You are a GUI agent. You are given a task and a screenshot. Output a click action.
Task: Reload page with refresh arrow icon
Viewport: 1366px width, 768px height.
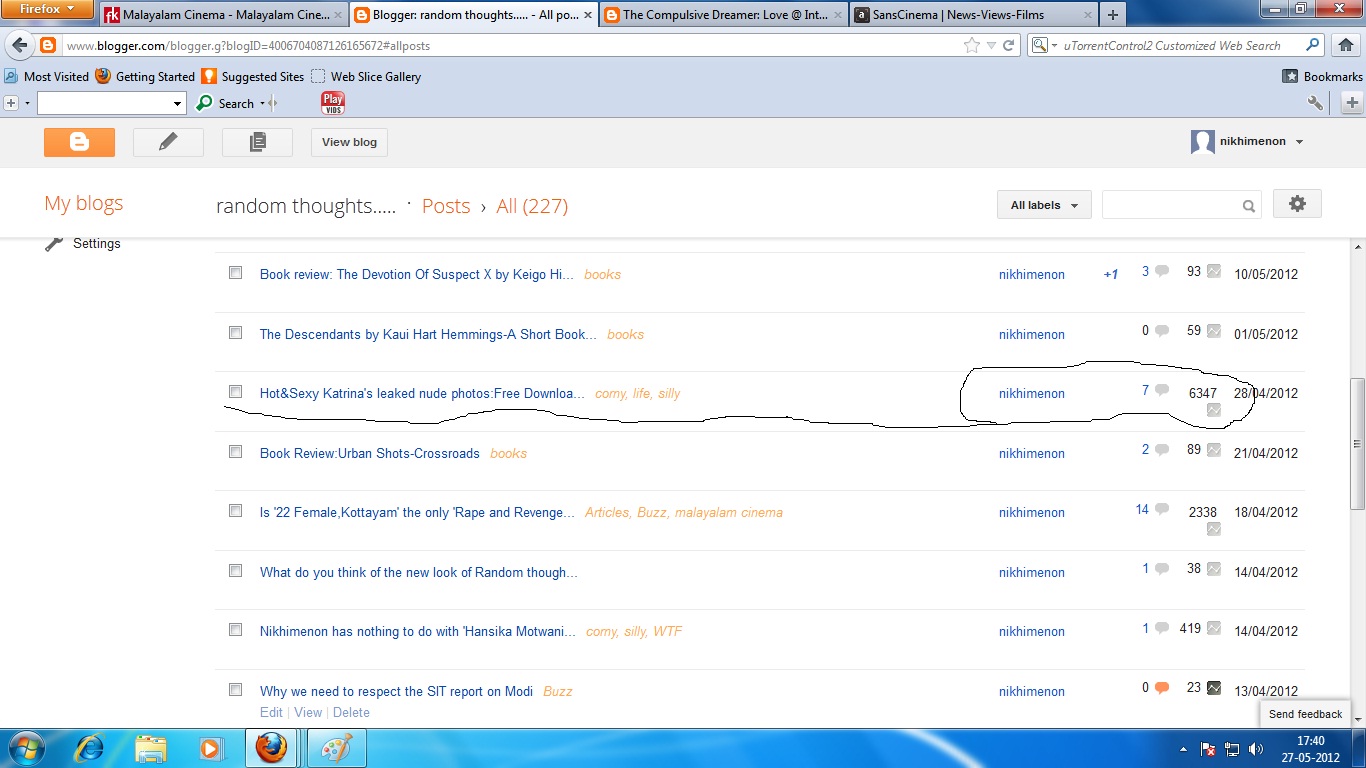[x=1009, y=45]
